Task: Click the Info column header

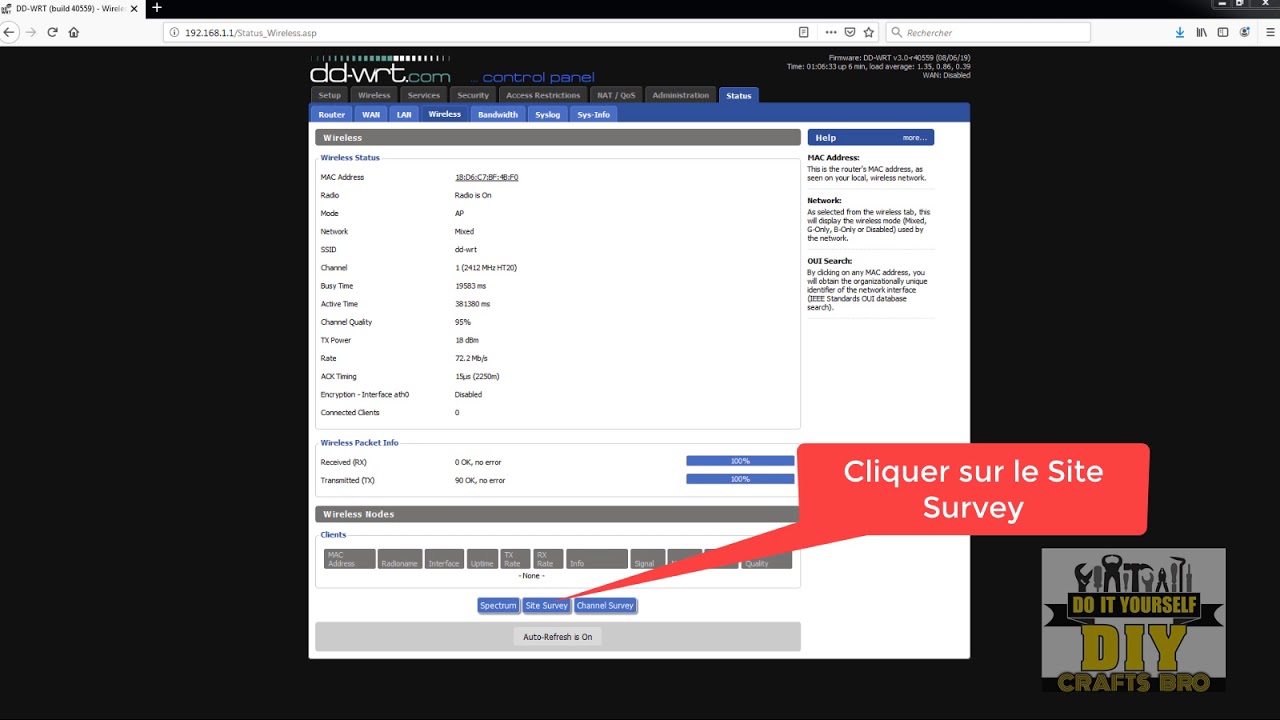Action: pos(597,559)
